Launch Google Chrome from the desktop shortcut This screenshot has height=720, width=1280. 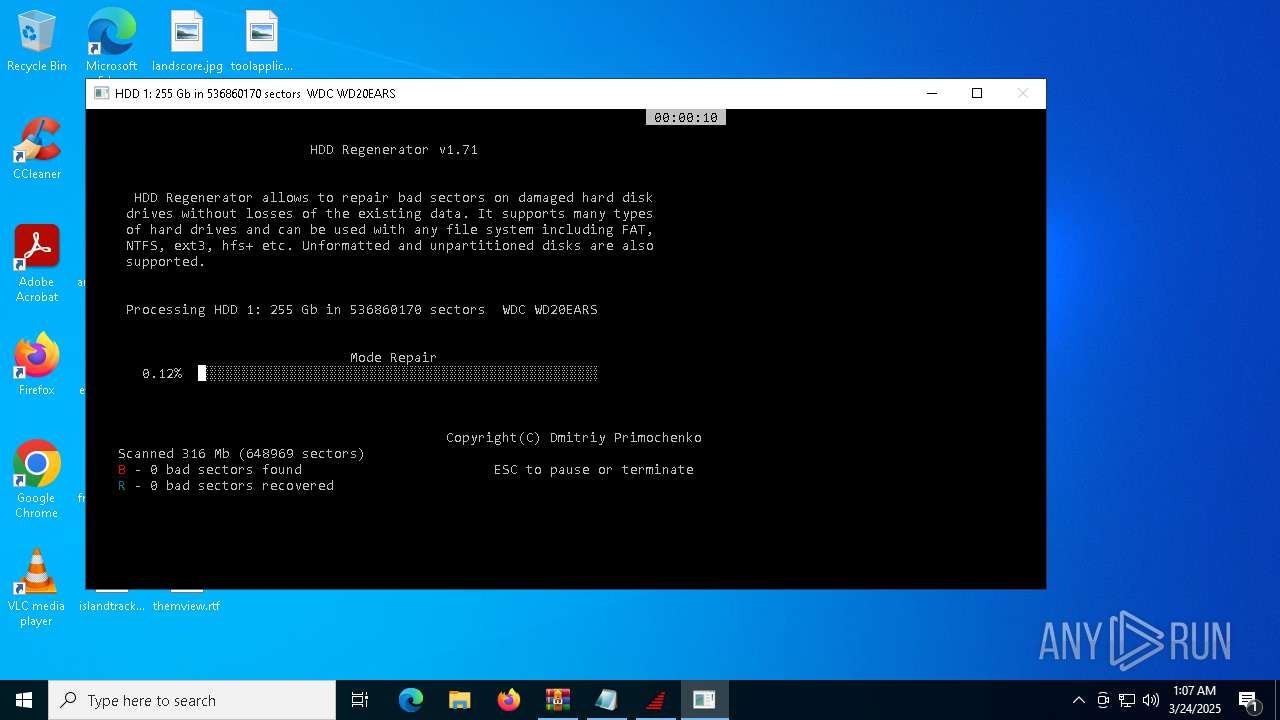[x=37, y=480]
